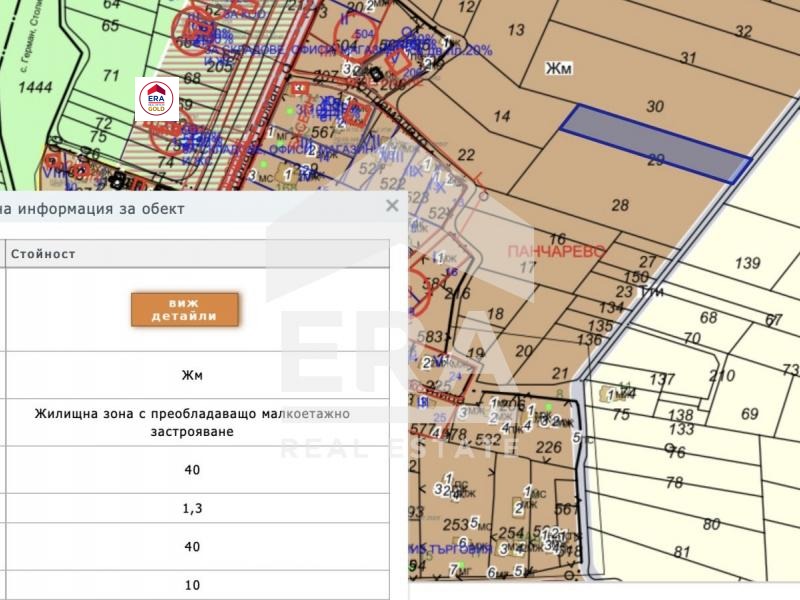
Task: Click parcel 13 on the map
Action: click(x=516, y=30)
